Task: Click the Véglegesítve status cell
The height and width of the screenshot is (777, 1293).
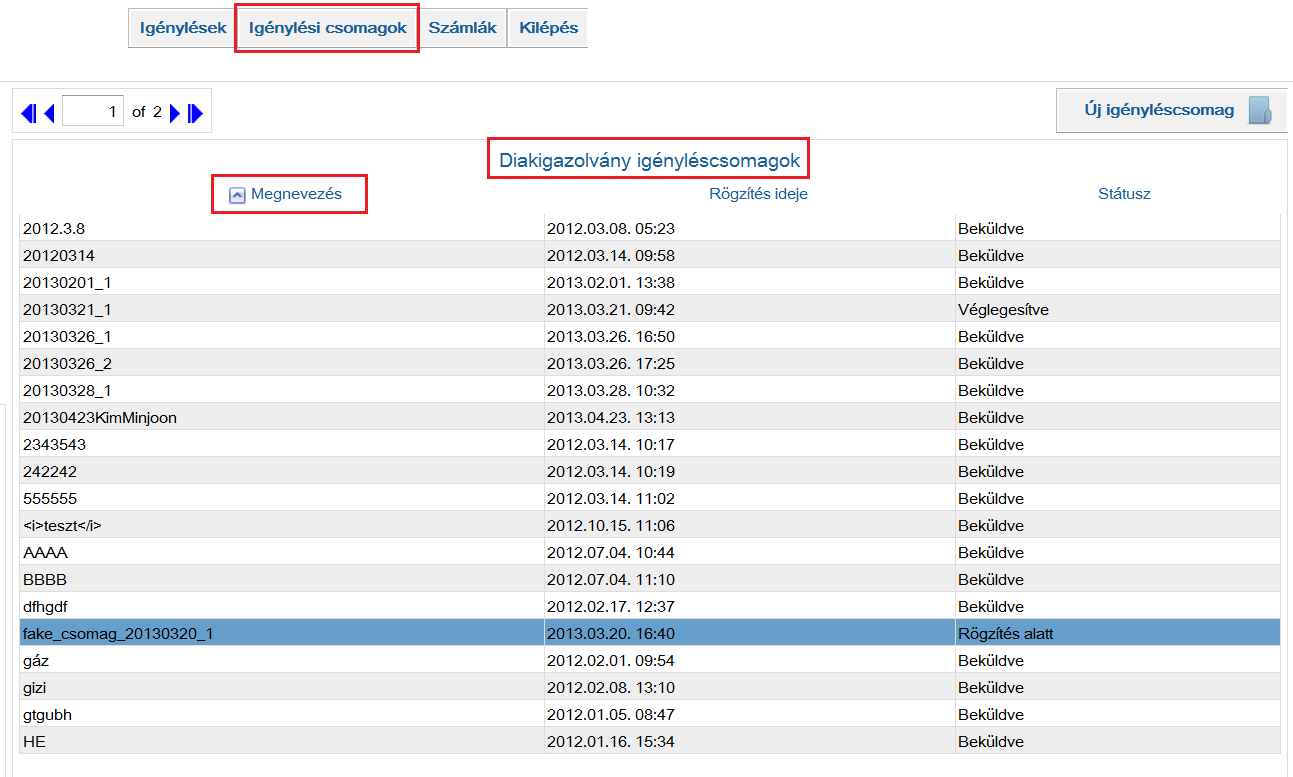Action: point(1118,309)
